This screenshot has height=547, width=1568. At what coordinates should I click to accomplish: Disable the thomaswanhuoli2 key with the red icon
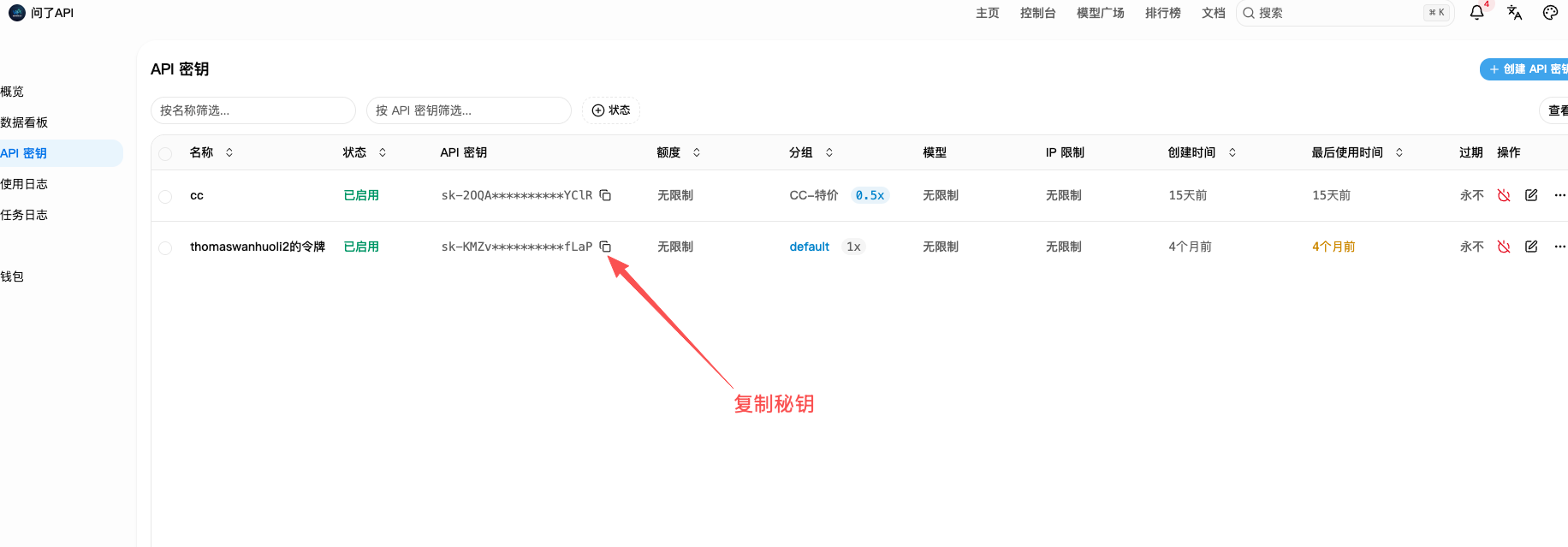pos(1504,247)
